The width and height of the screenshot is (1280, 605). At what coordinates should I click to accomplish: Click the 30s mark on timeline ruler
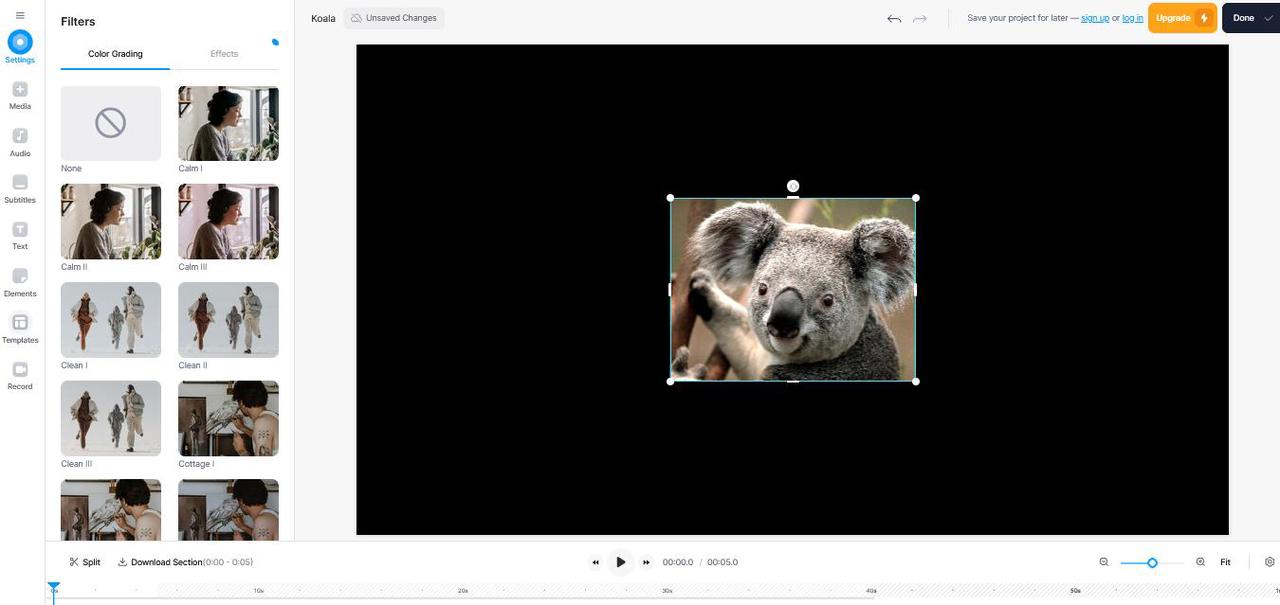[667, 591]
